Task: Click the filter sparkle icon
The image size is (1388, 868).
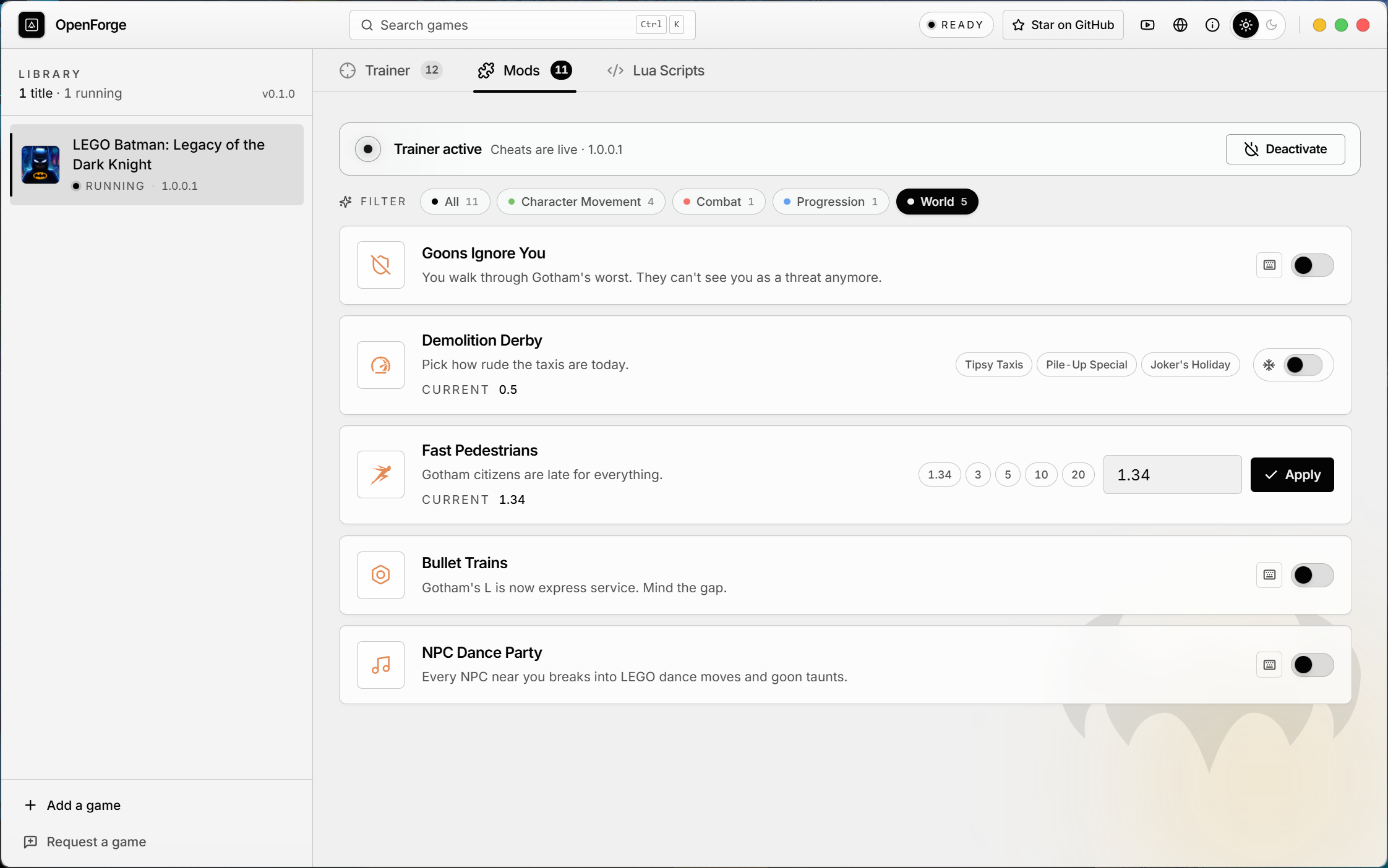Action: point(346,202)
